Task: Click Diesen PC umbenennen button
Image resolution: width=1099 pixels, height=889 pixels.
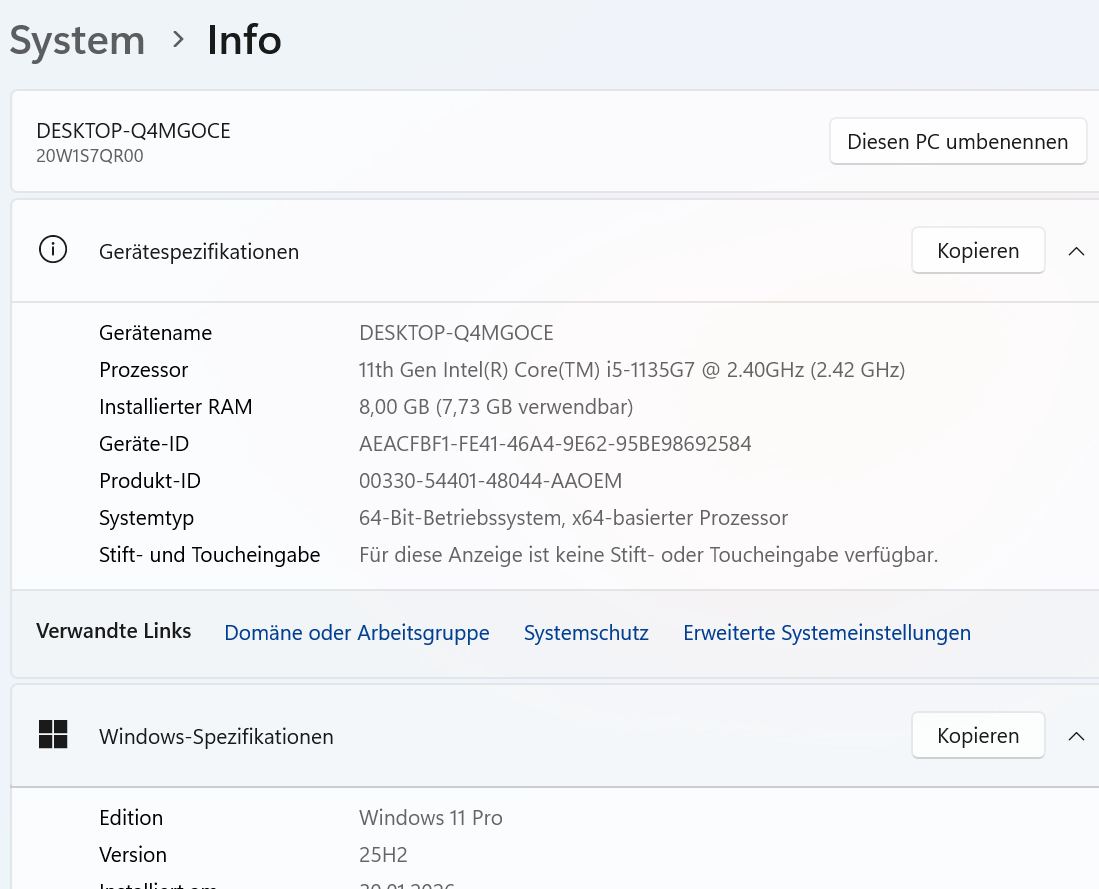Action: 957,142
